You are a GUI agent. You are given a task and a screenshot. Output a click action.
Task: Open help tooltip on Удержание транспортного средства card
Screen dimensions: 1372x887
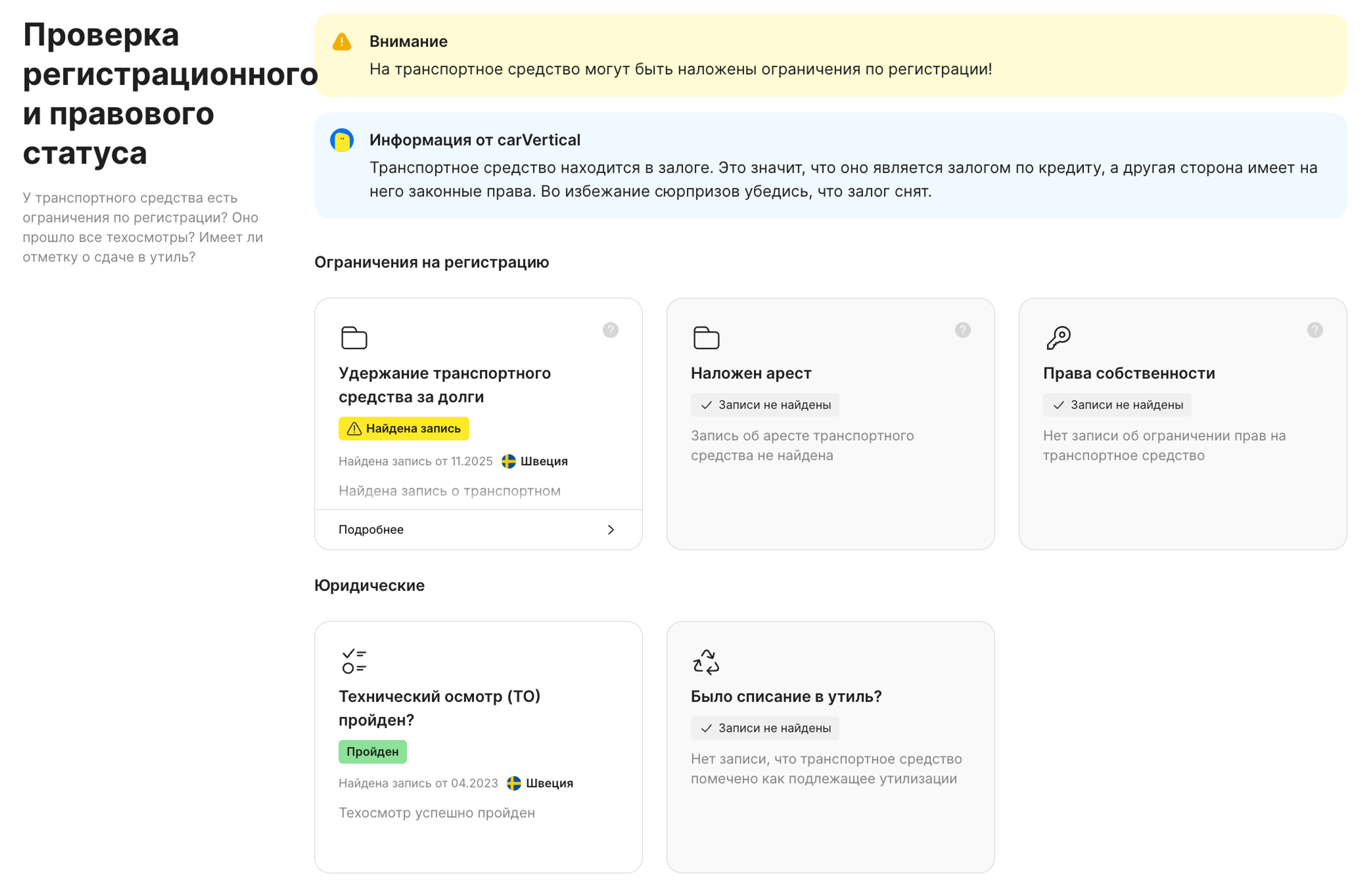pyautogui.click(x=611, y=330)
